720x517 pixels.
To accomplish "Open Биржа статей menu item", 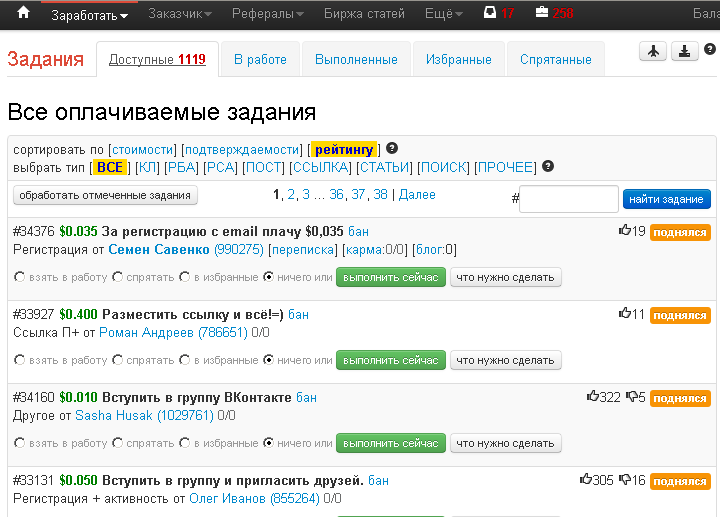I will pos(364,14).
